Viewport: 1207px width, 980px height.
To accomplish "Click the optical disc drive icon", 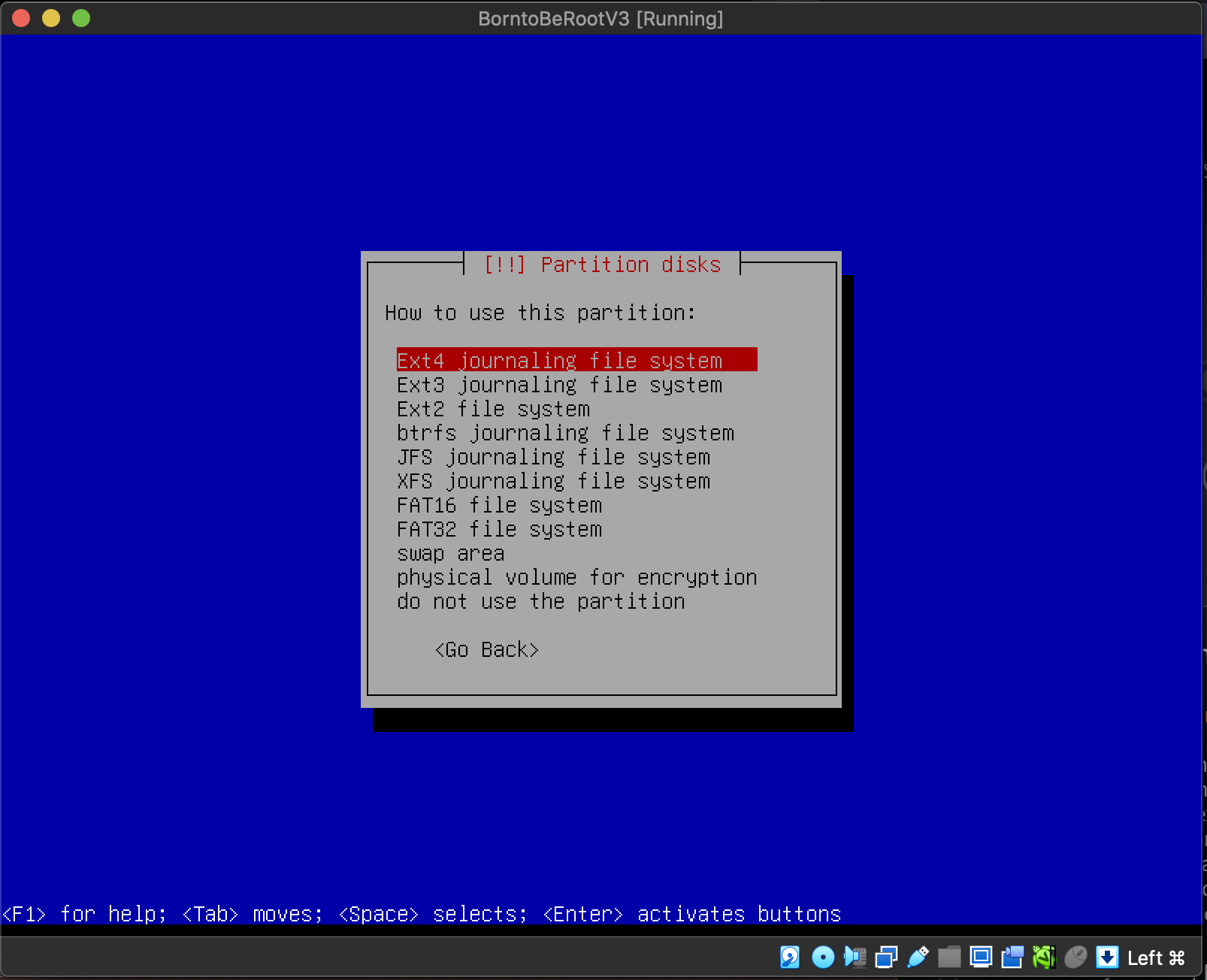I will (823, 957).
